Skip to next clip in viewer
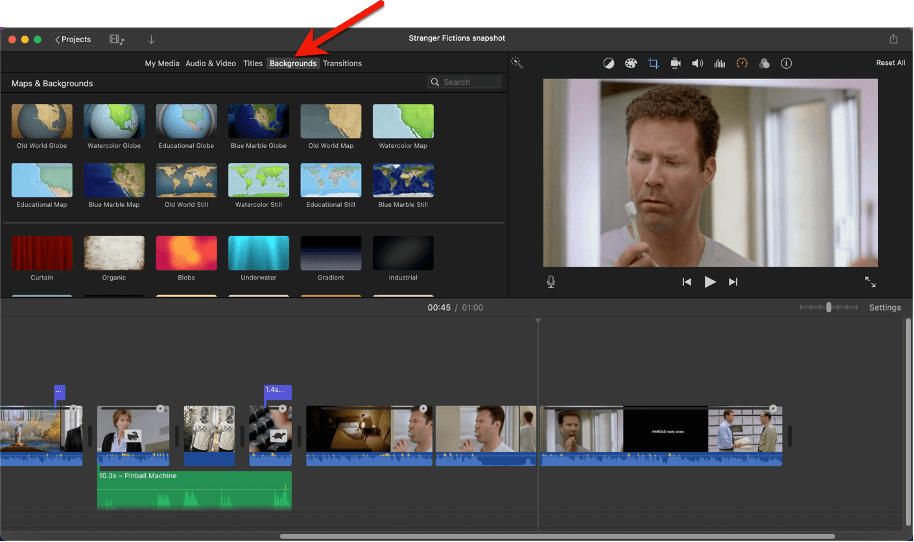The height and width of the screenshot is (542, 914). click(x=733, y=282)
